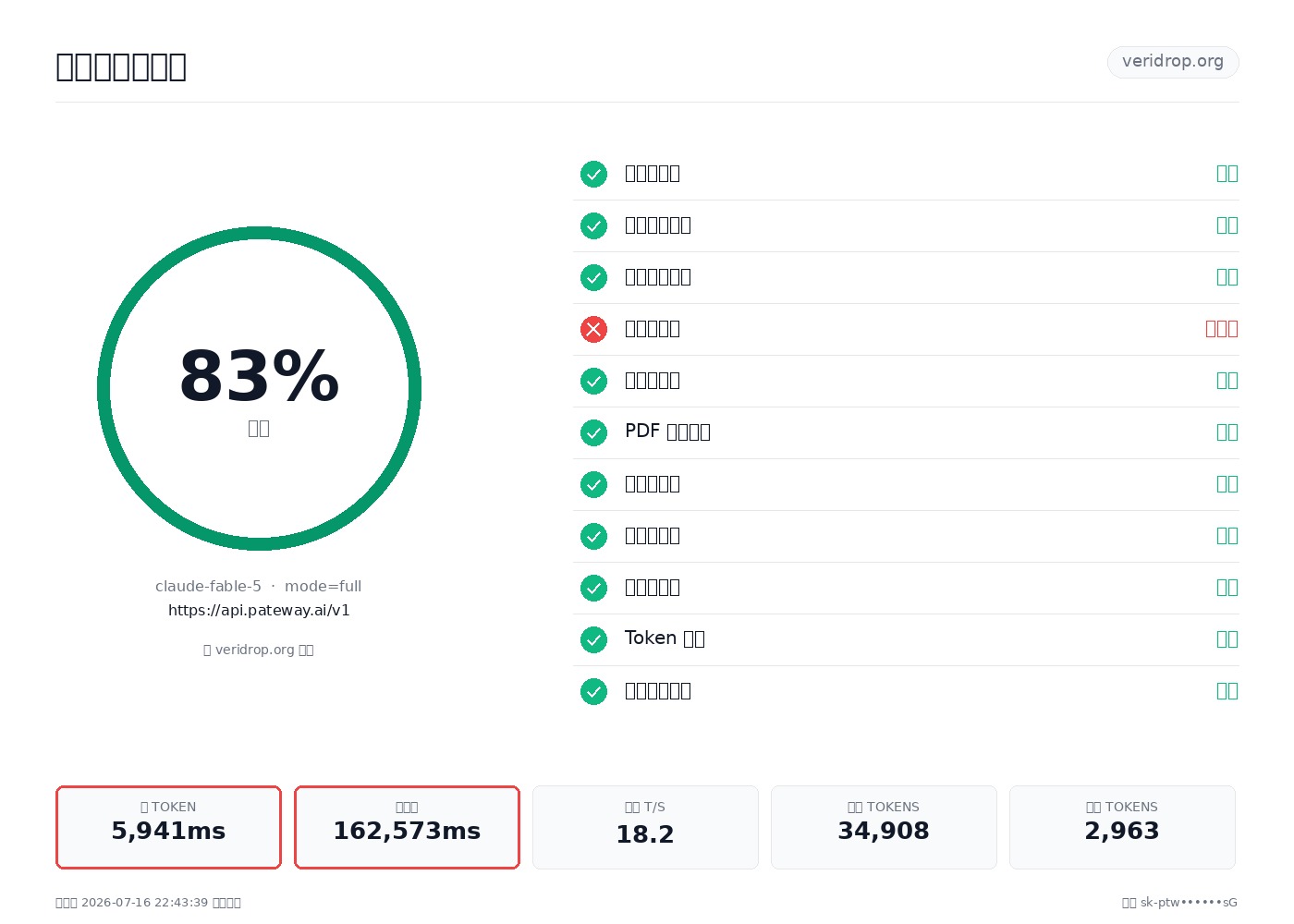Click the bottom-most green check icon in list
The width and height of the screenshot is (1294, 924).
coord(593,691)
